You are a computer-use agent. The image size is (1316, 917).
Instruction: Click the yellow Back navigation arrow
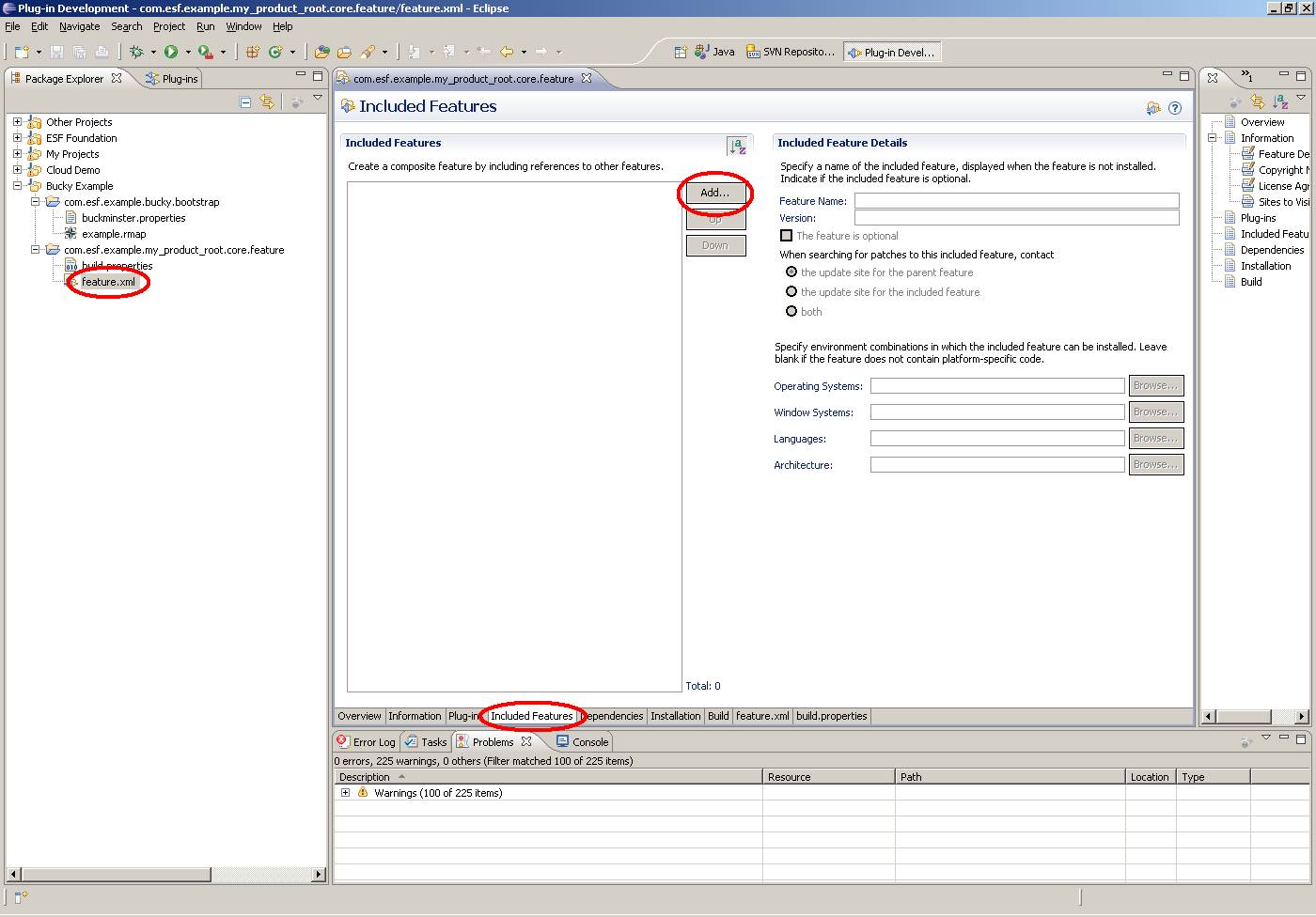click(x=507, y=52)
